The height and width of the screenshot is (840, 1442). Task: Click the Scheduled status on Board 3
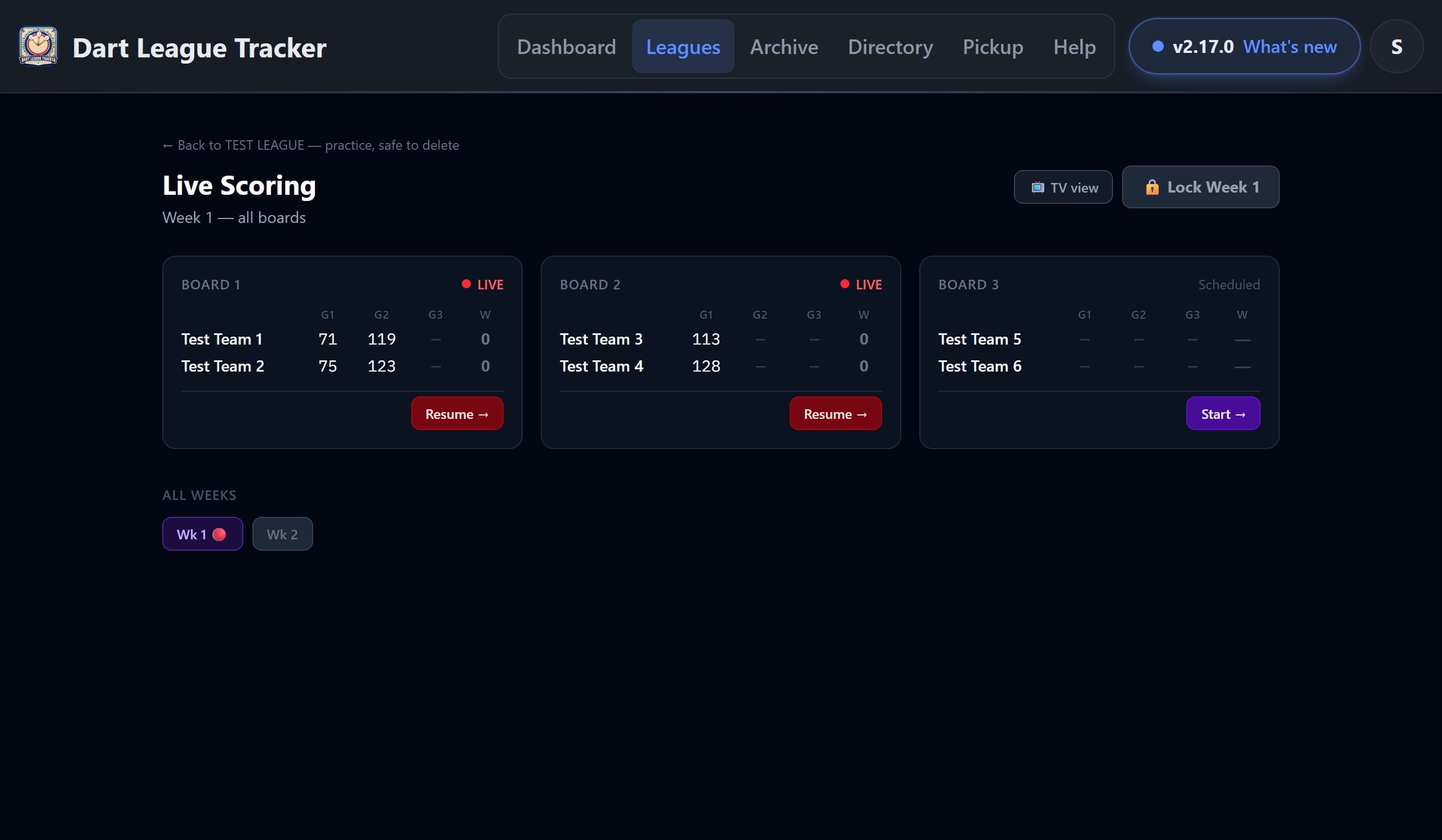1229,285
